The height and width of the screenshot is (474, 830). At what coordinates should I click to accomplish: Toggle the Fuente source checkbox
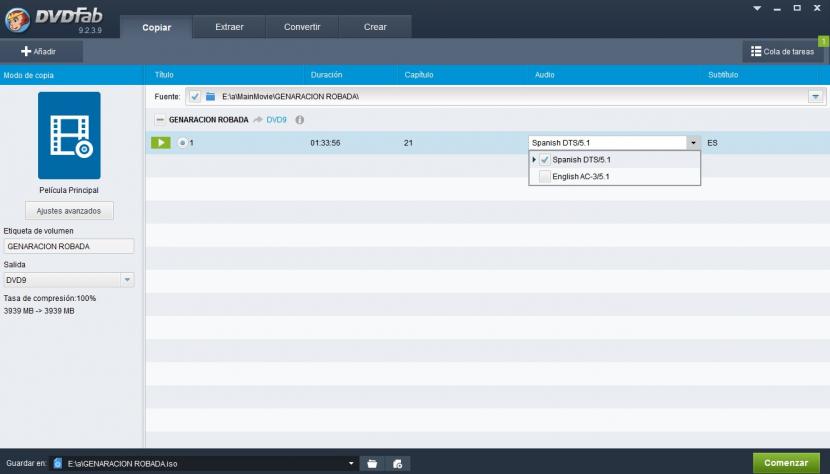pos(195,96)
